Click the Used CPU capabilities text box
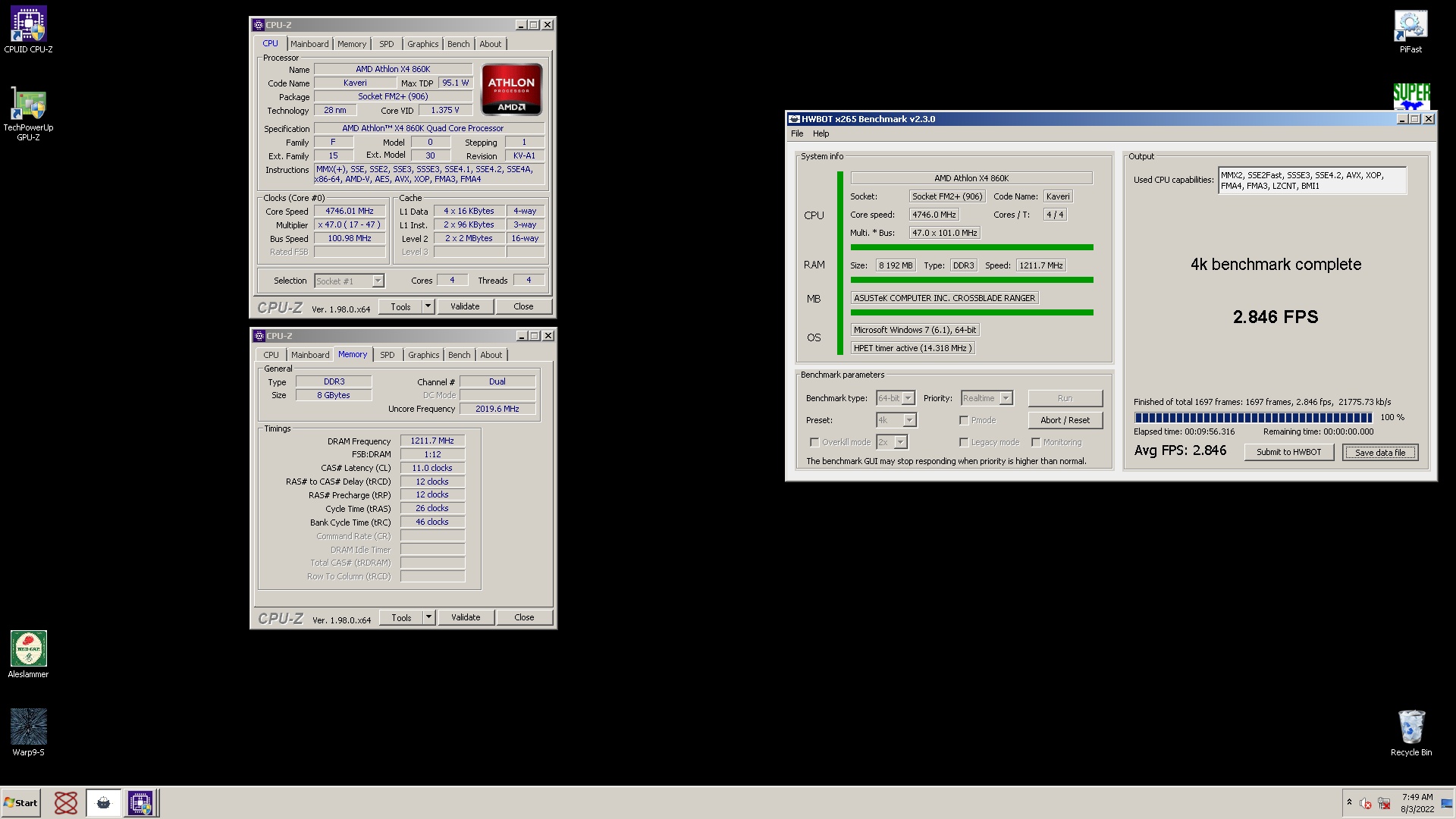Image resolution: width=1456 pixels, height=819 pixels. (x=1312, y=180)
